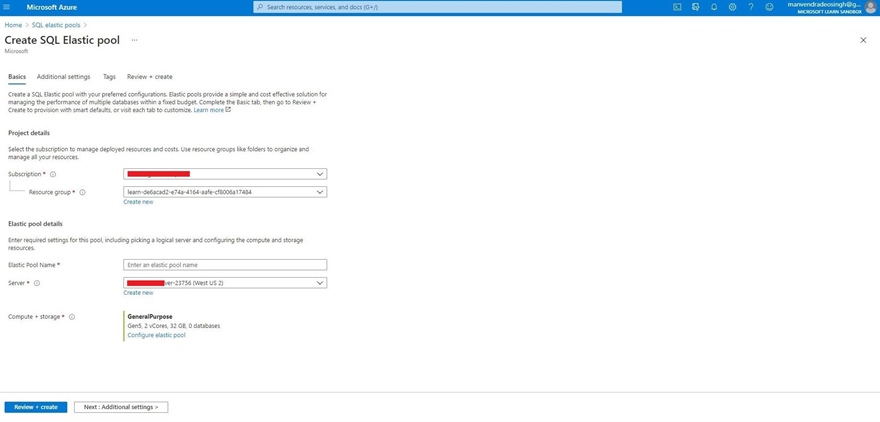The image size is (880, 422).
Task: Click the Gen5, 2 vCores specification text
Action: [174, 326]
